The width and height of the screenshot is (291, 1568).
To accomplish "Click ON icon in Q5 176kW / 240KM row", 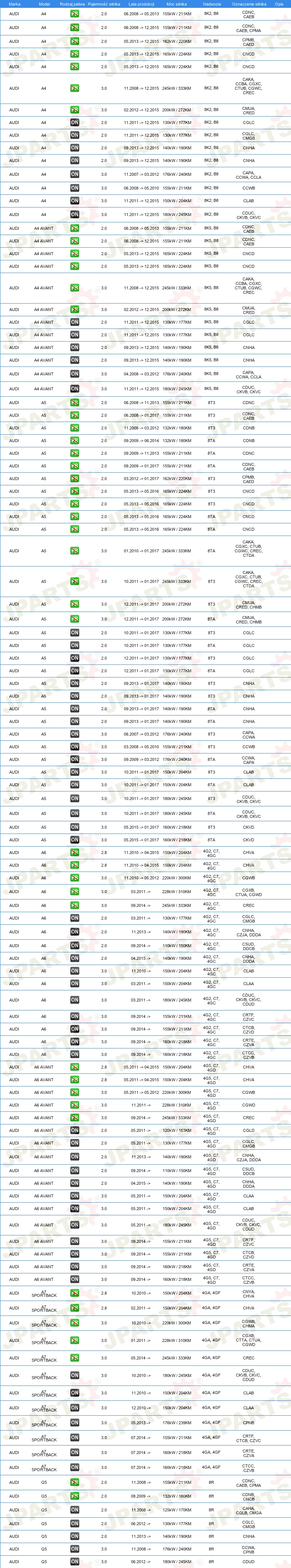I will pos(74,1549).
